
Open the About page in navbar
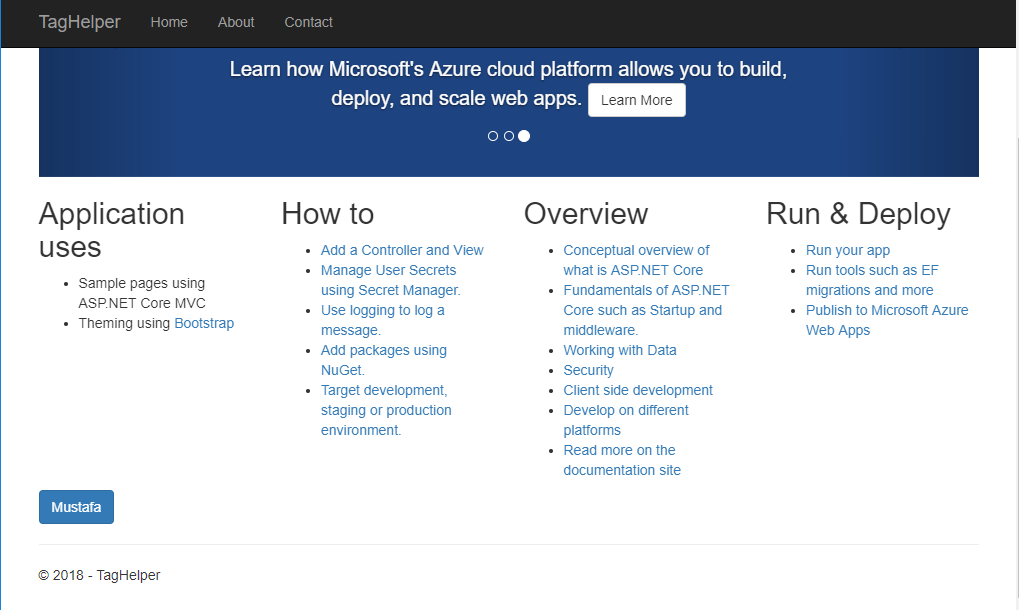point(236,22)
